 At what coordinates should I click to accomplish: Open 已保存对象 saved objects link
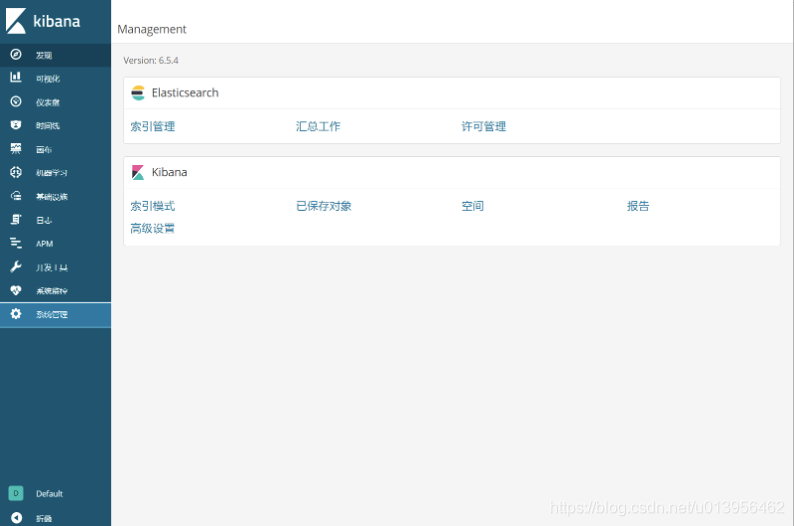tap(324, 206)
